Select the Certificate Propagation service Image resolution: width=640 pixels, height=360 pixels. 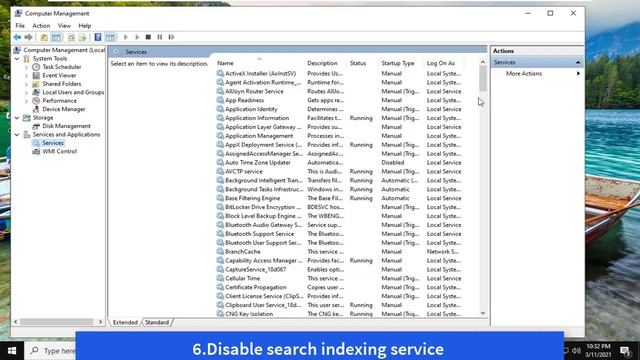256,287
